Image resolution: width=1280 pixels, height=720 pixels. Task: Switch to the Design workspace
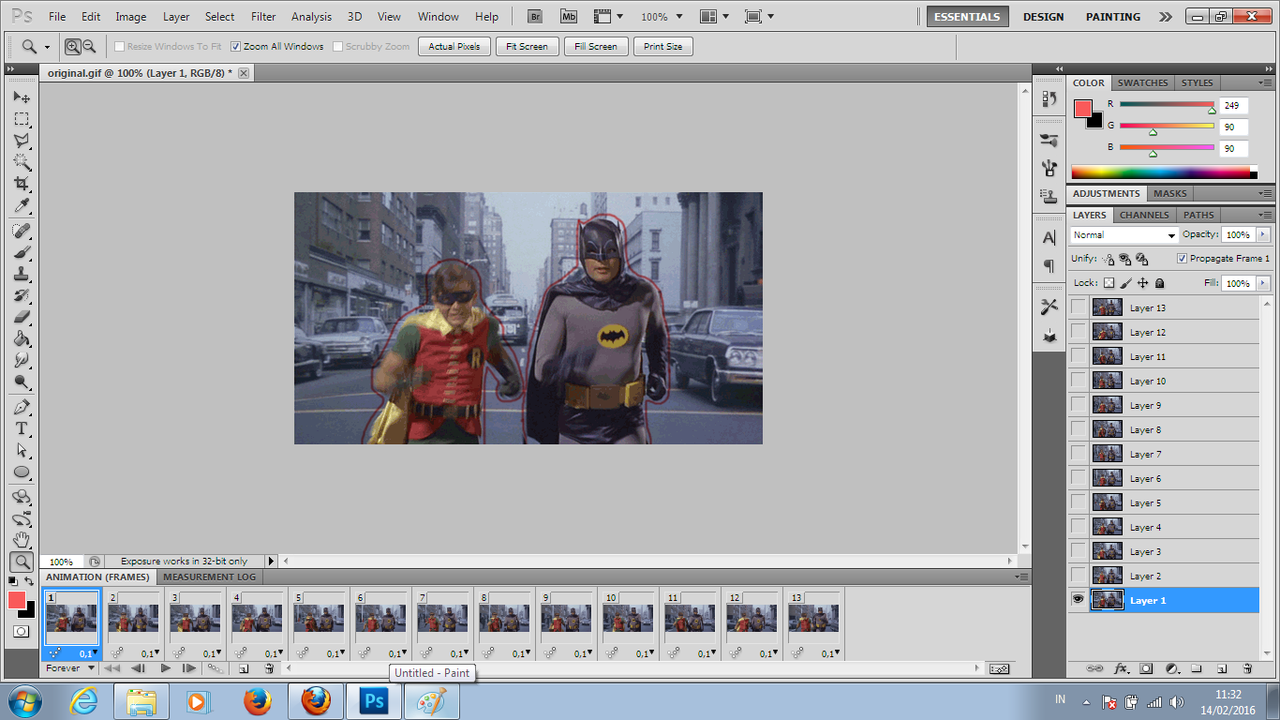coord(1043,17)
